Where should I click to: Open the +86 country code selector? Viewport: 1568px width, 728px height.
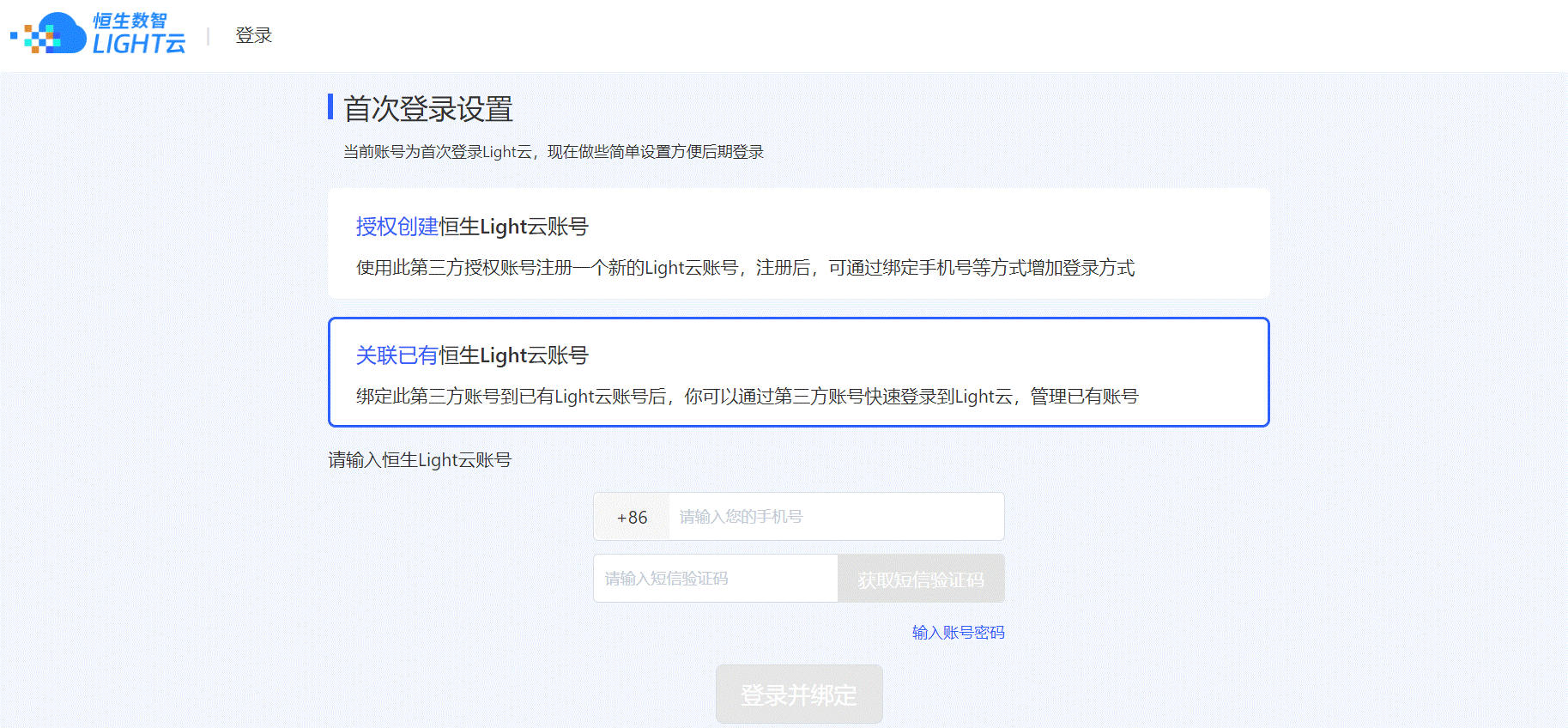[632, 517]
